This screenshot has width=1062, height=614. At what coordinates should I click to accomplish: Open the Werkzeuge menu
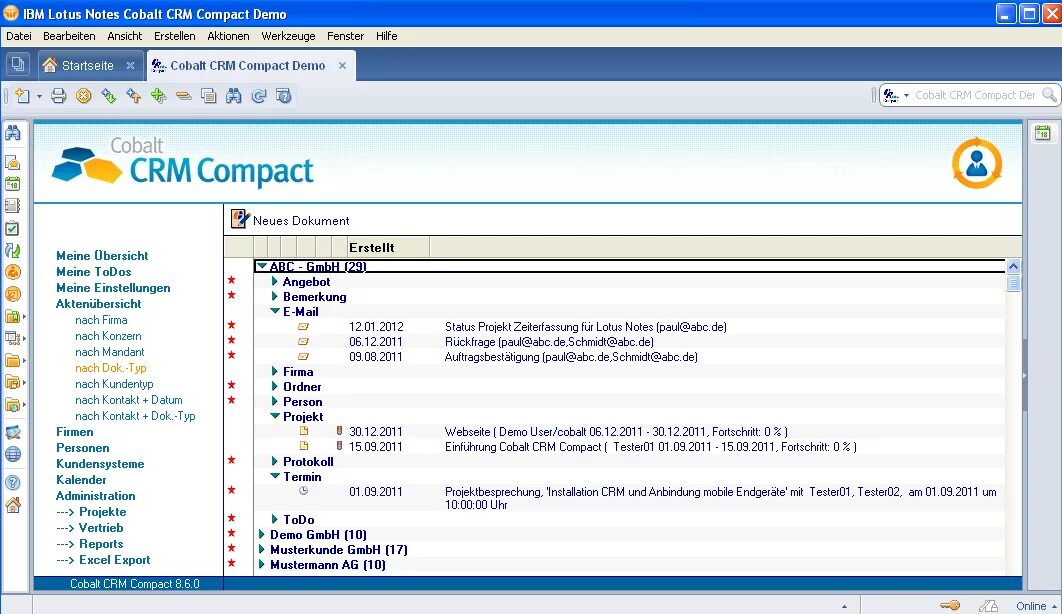pos(289,36)
